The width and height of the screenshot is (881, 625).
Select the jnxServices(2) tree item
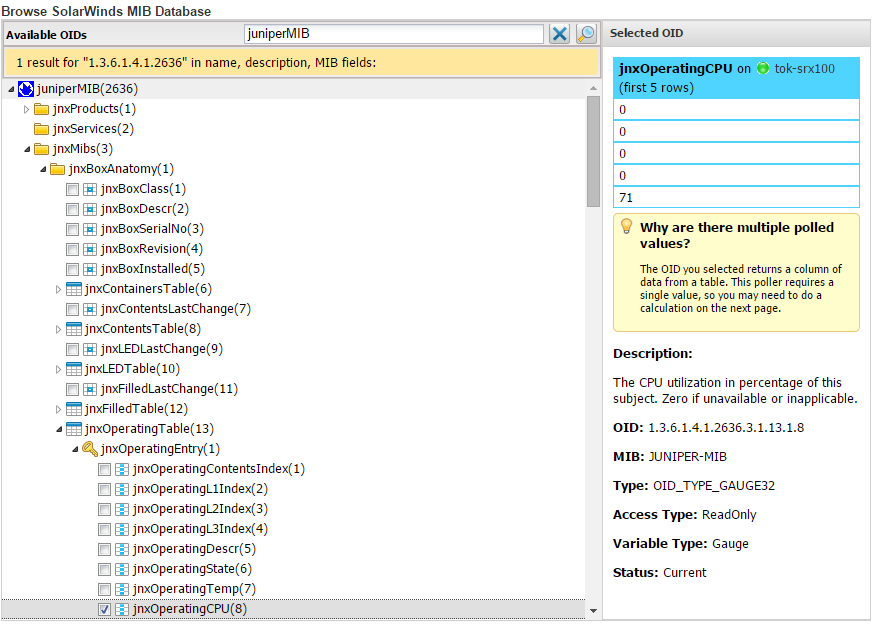(x=93, y=129)
